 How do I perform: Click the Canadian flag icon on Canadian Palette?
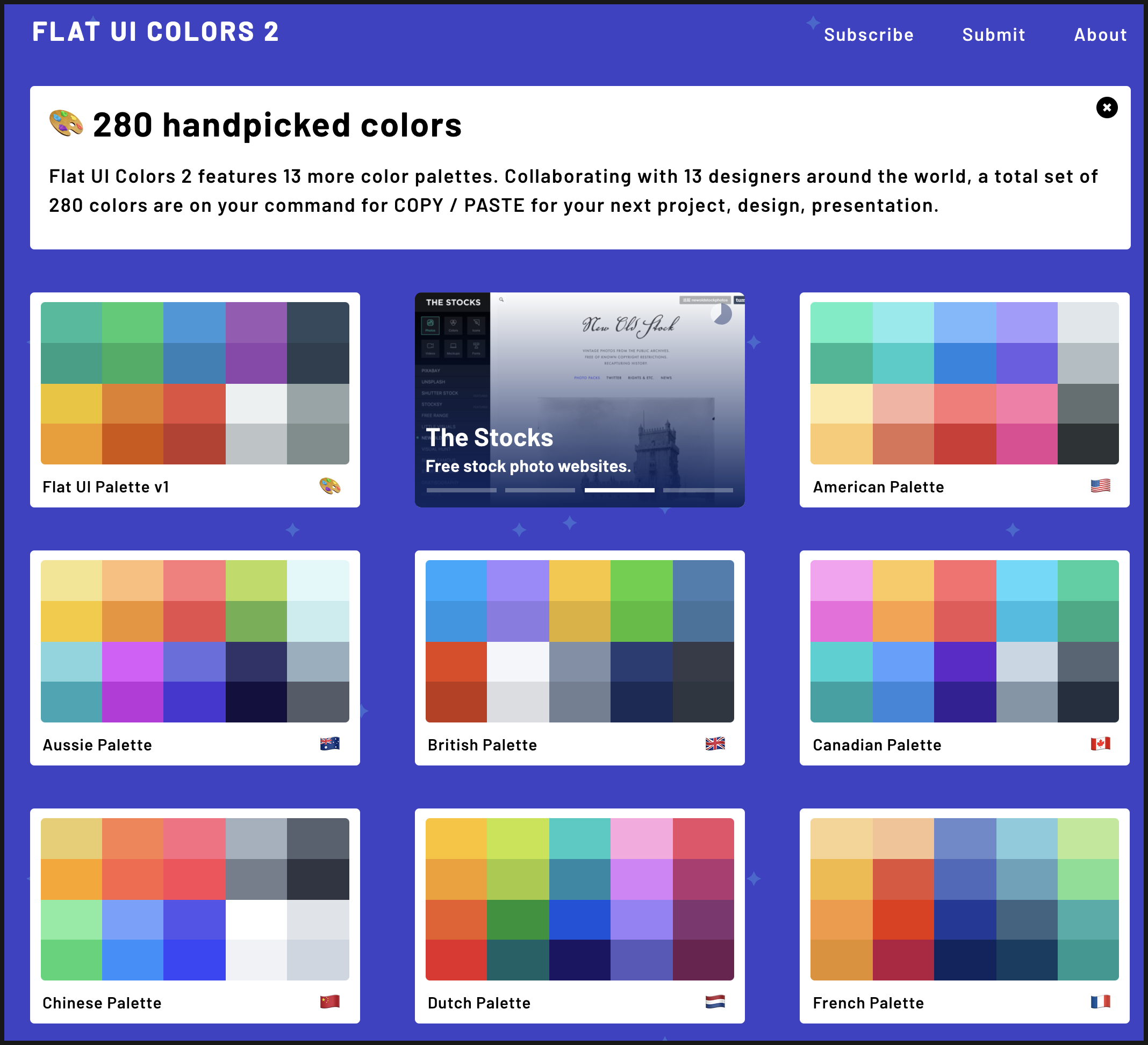[x=1100, y=744]
